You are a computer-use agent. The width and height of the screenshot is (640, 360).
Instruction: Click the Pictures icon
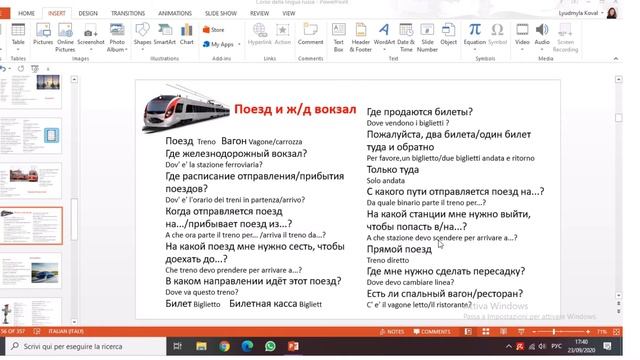coord(43,34)
